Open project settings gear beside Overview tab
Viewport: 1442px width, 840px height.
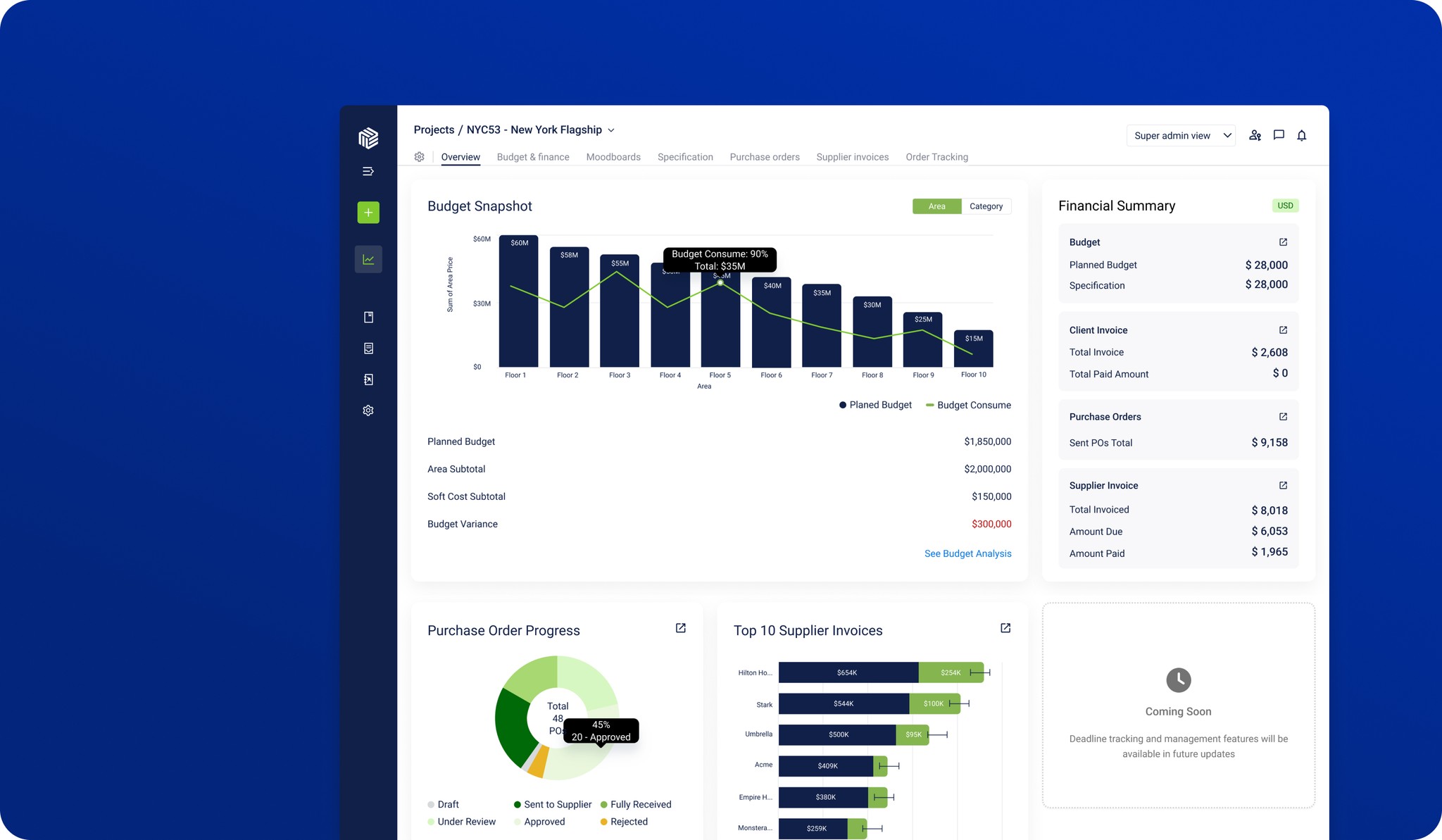[420, 157]
